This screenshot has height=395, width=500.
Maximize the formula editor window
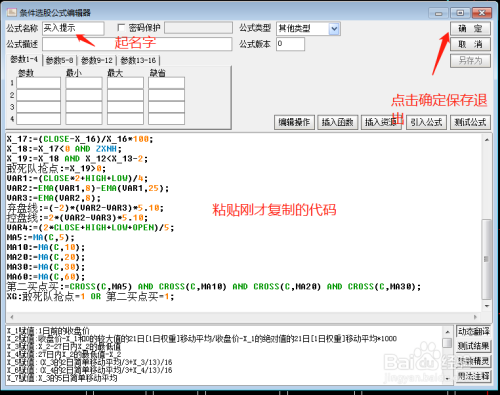tap(460, 13)
